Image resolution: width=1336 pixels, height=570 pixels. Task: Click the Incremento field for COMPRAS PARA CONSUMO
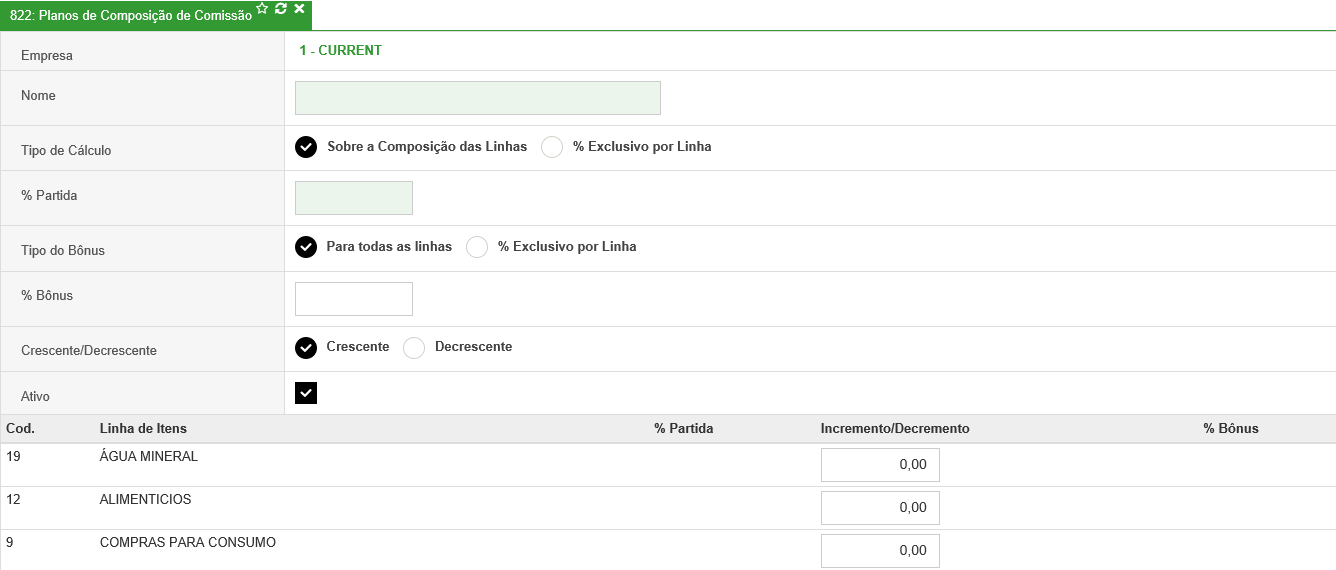point(880,551)
